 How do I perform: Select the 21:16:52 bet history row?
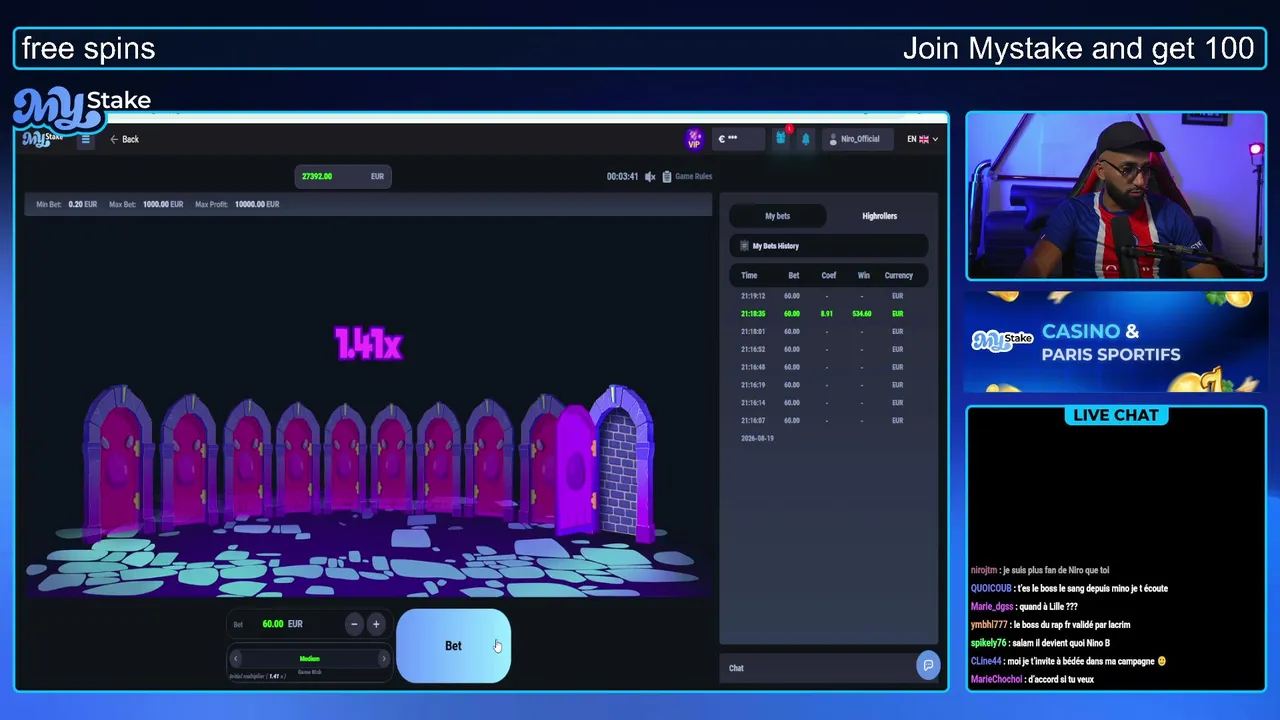coord(828,349)
